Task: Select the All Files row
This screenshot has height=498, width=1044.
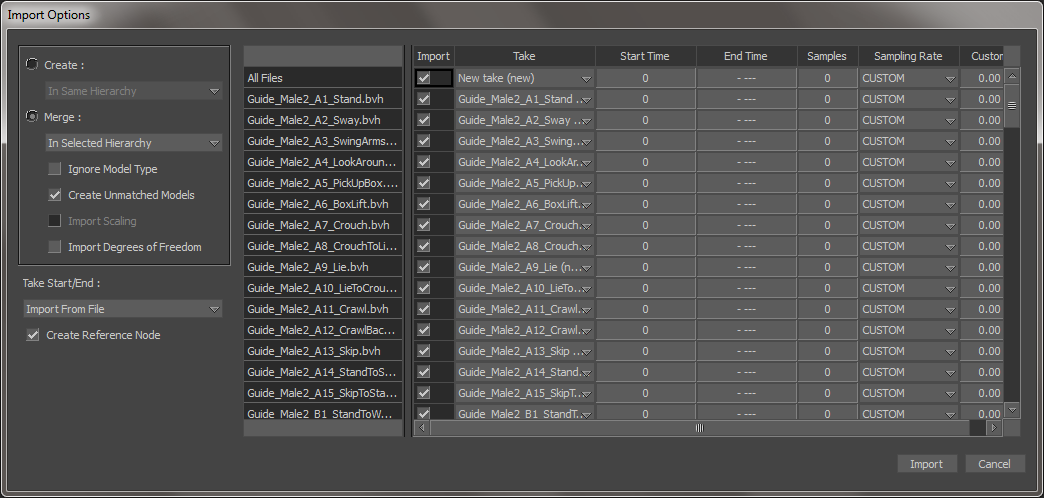Action: (324, 78)
